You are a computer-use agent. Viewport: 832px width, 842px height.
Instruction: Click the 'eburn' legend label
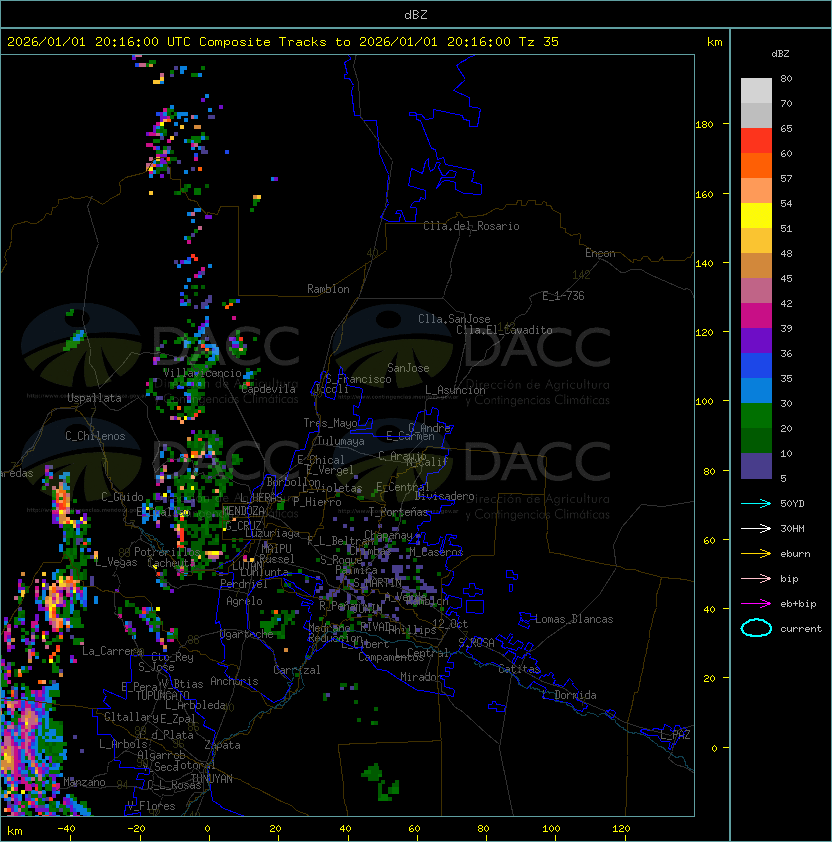(x=795, y=553)
